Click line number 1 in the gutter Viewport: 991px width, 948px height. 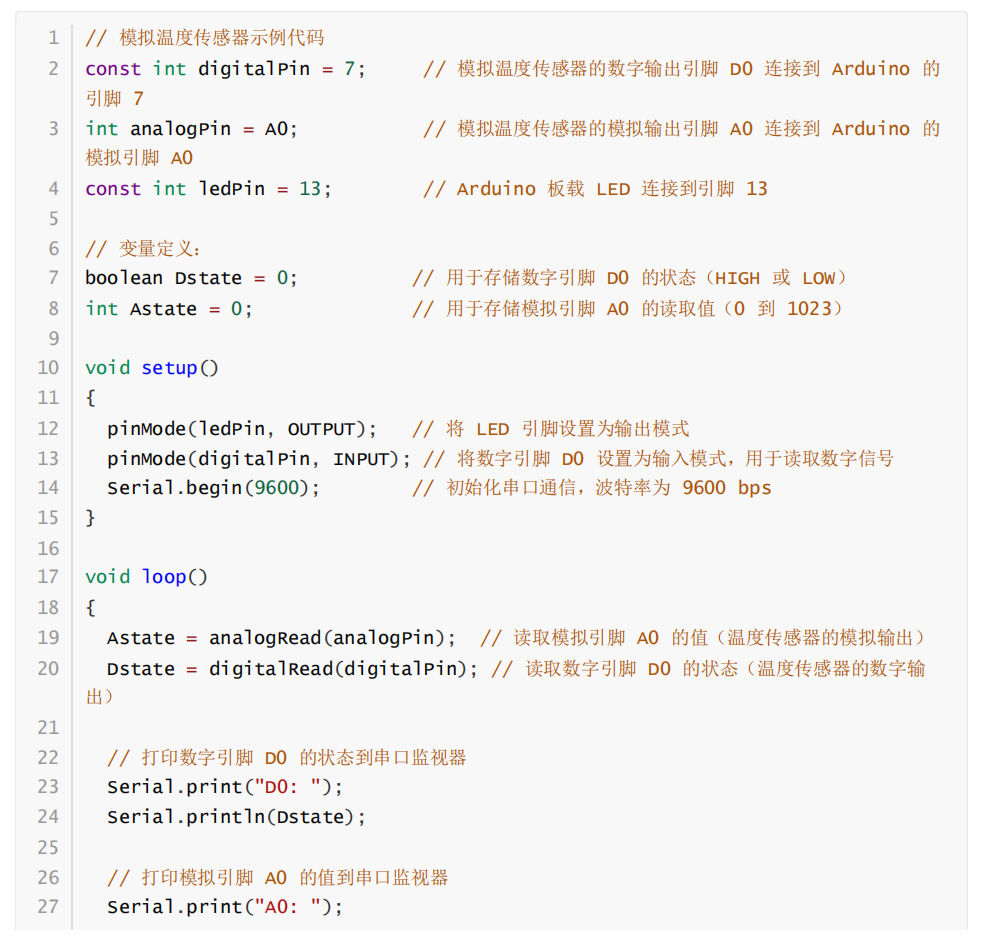coord(52,38)
